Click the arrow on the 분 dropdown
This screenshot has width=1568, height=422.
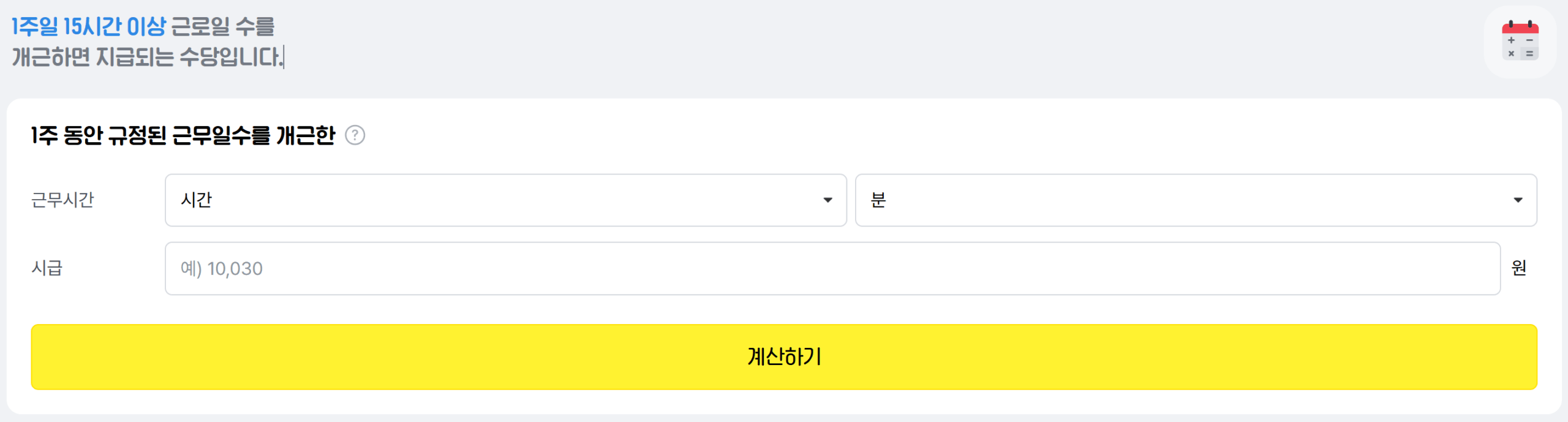[1518, 200]
